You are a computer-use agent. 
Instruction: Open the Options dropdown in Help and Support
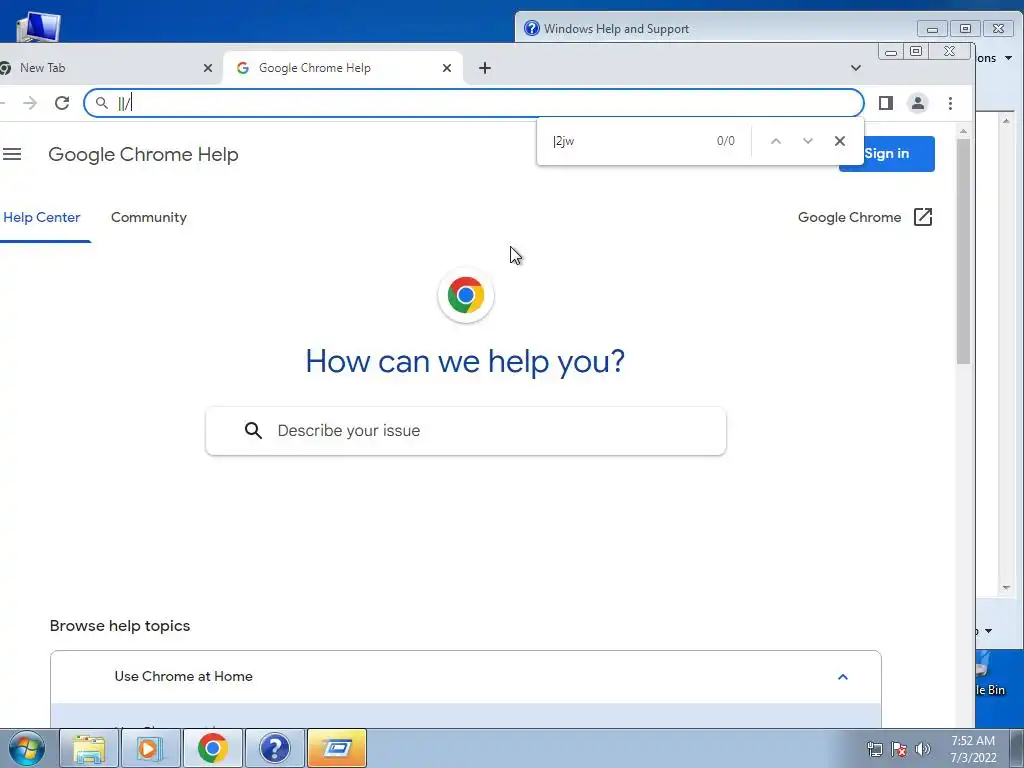[x=995, y=58]
